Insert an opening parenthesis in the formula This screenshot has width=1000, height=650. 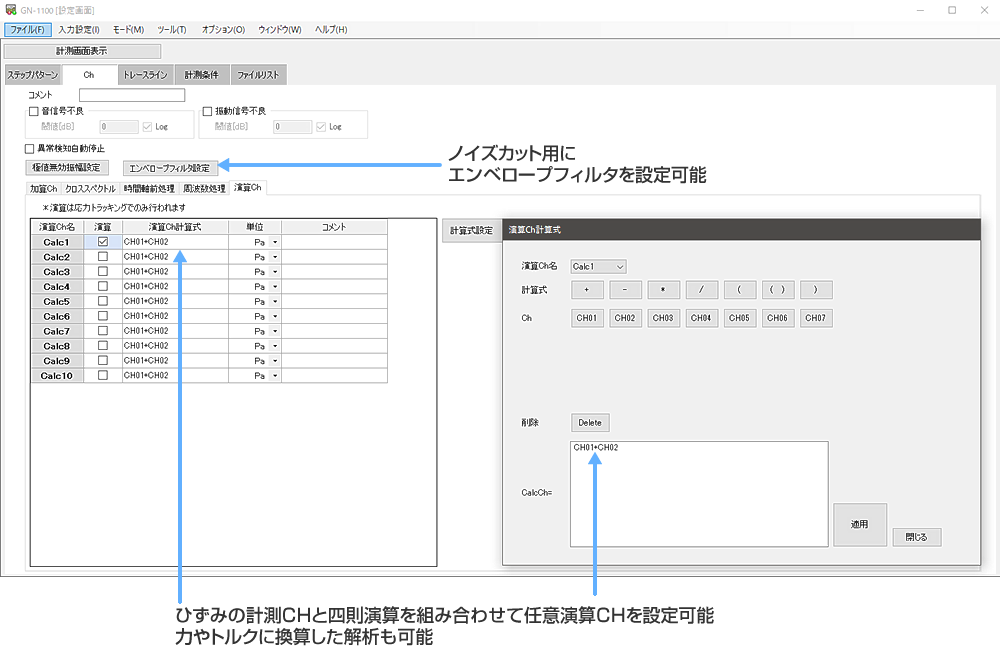coord(740,290)
